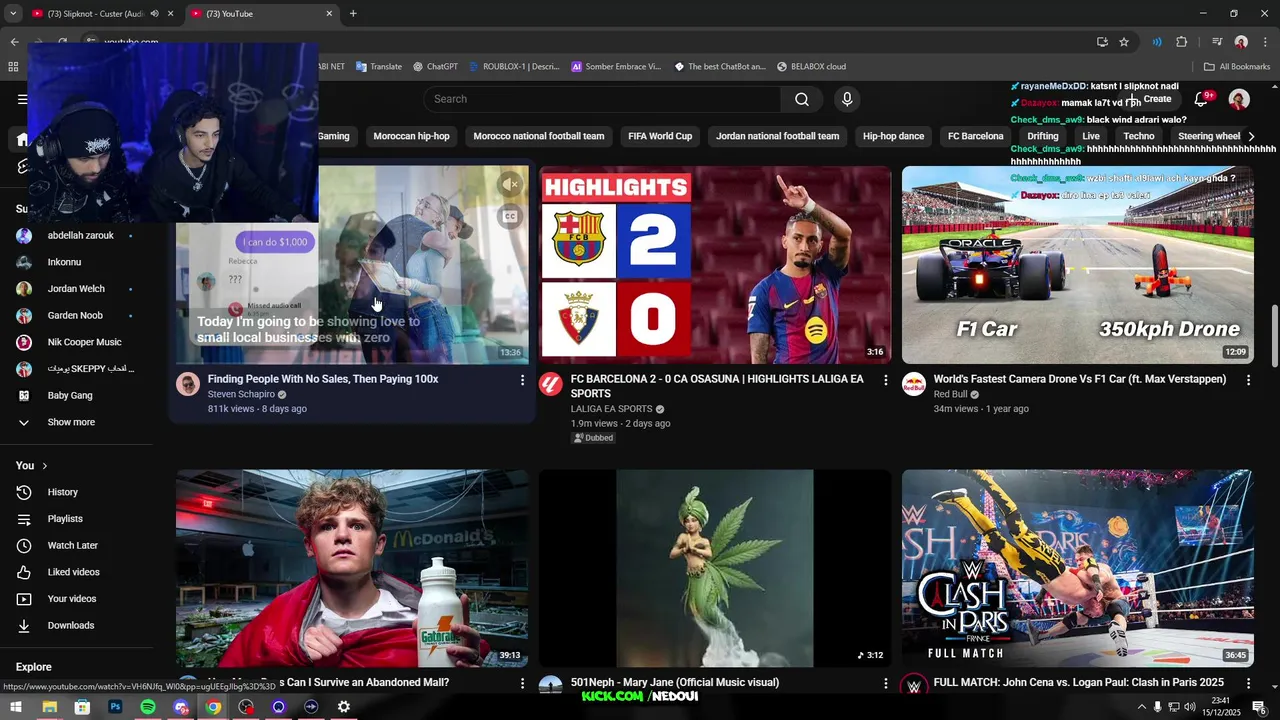Open Windows Settings gear in taskbar
The height and width of the screenshot is (720, 1280).
point(344,707)
